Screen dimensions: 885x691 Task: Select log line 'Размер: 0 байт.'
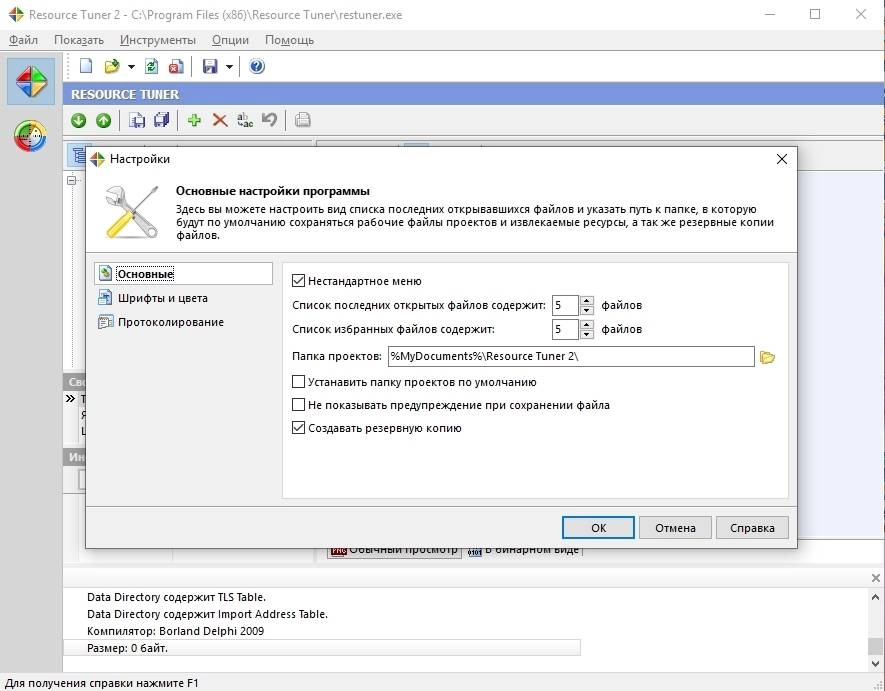(x=322, y=648)
